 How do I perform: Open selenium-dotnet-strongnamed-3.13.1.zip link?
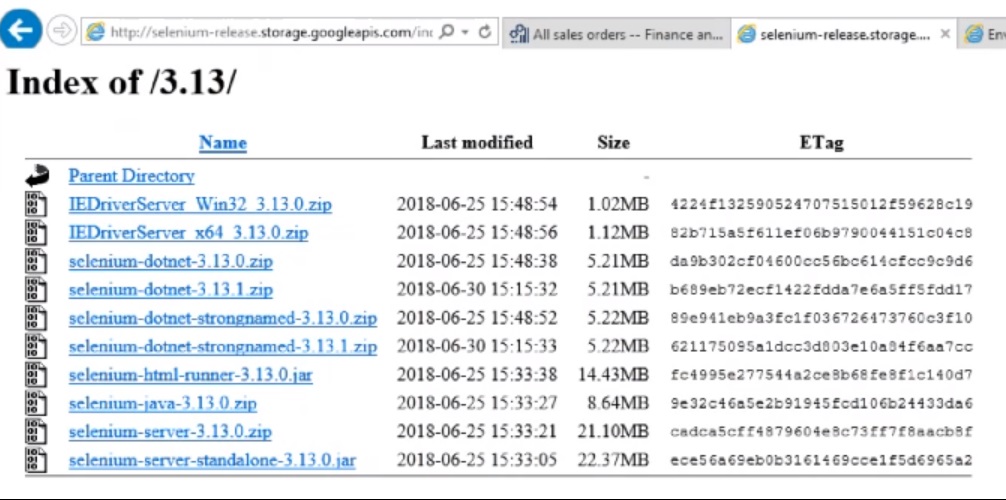[x=223, y=347]
